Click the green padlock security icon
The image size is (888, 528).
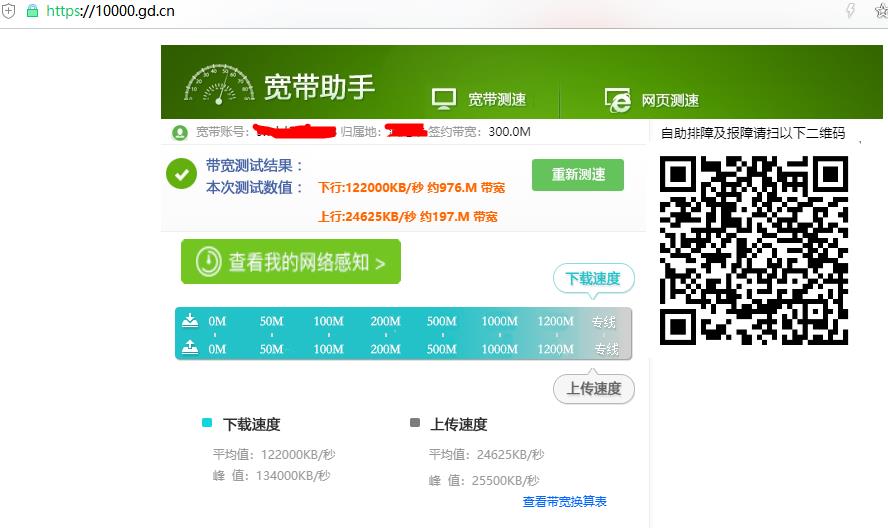click(33, 11)
